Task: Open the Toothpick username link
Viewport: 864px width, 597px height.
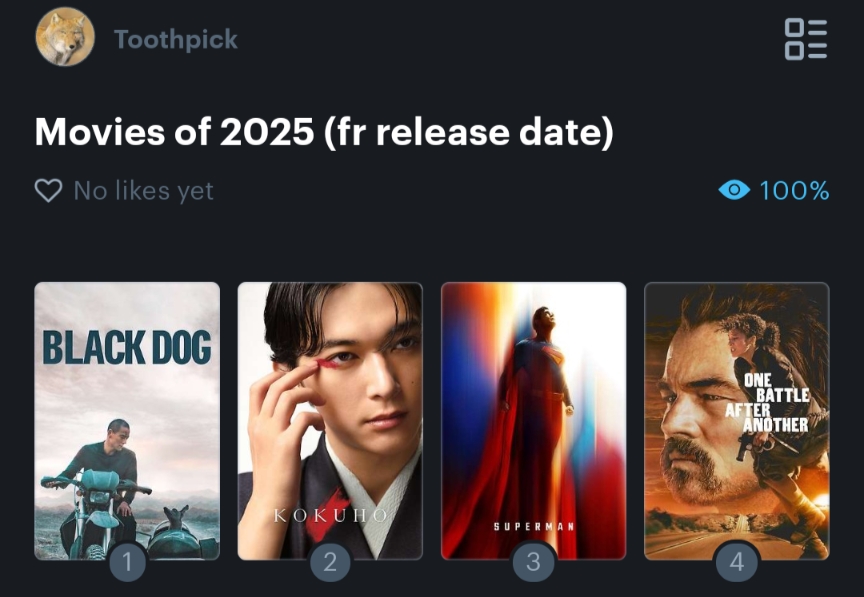Action: tap(176, 40)
